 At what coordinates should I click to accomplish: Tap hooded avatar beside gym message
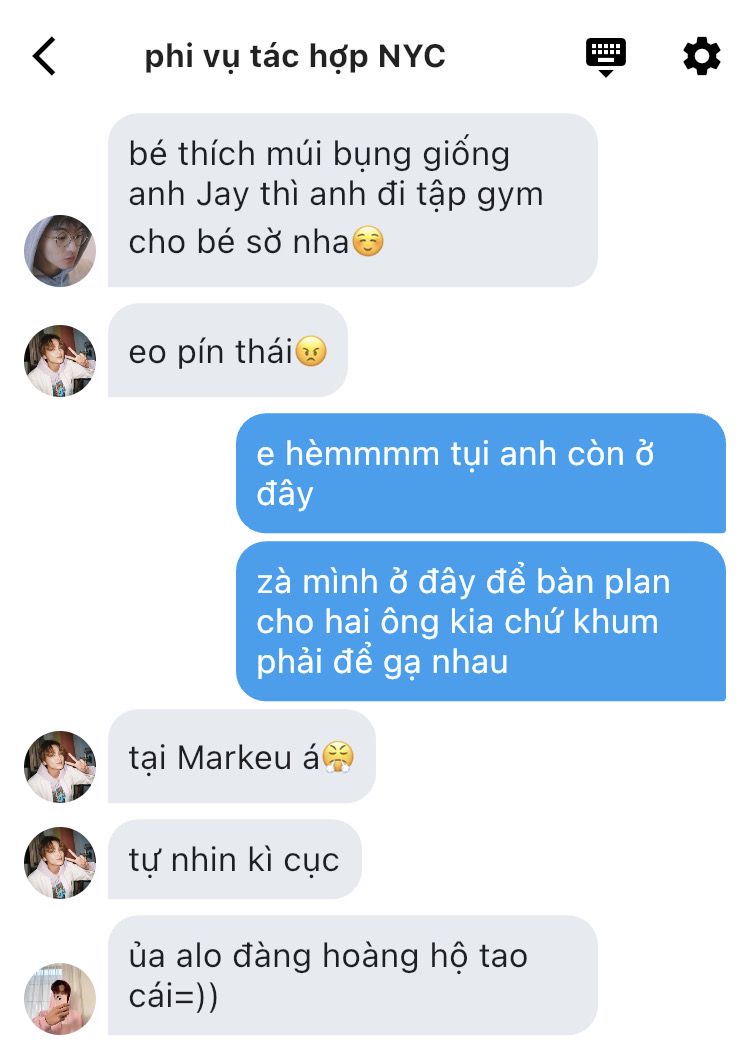[x=60, y=251]
